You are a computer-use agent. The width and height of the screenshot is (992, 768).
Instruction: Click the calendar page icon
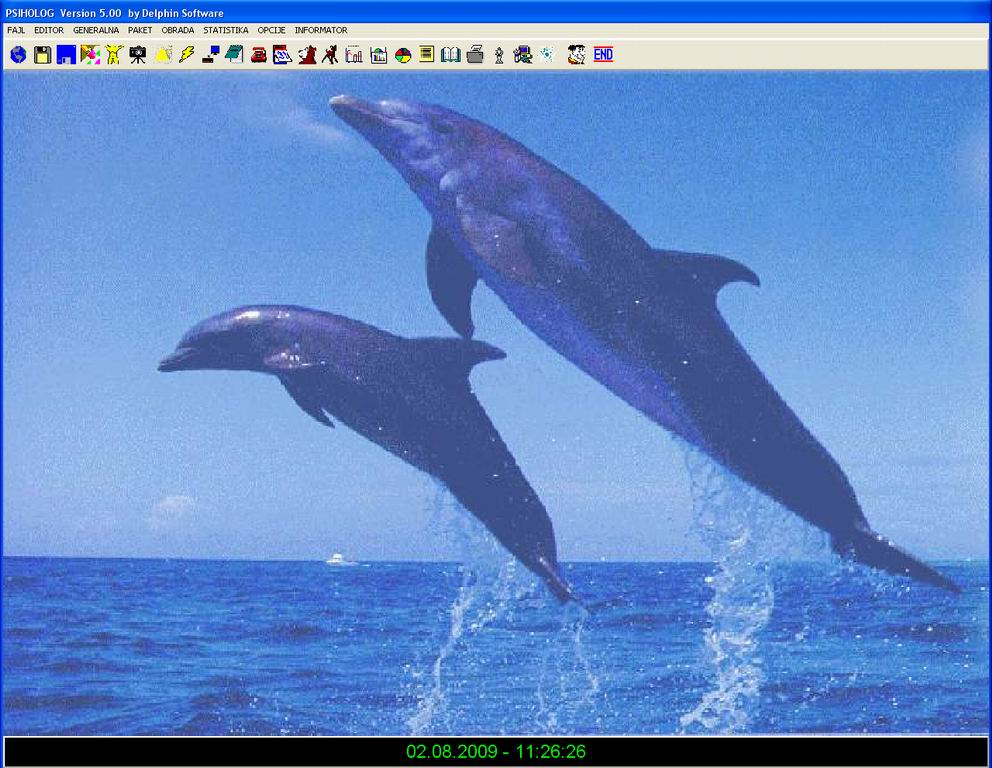pyautogui.click(x=282, y=55)
